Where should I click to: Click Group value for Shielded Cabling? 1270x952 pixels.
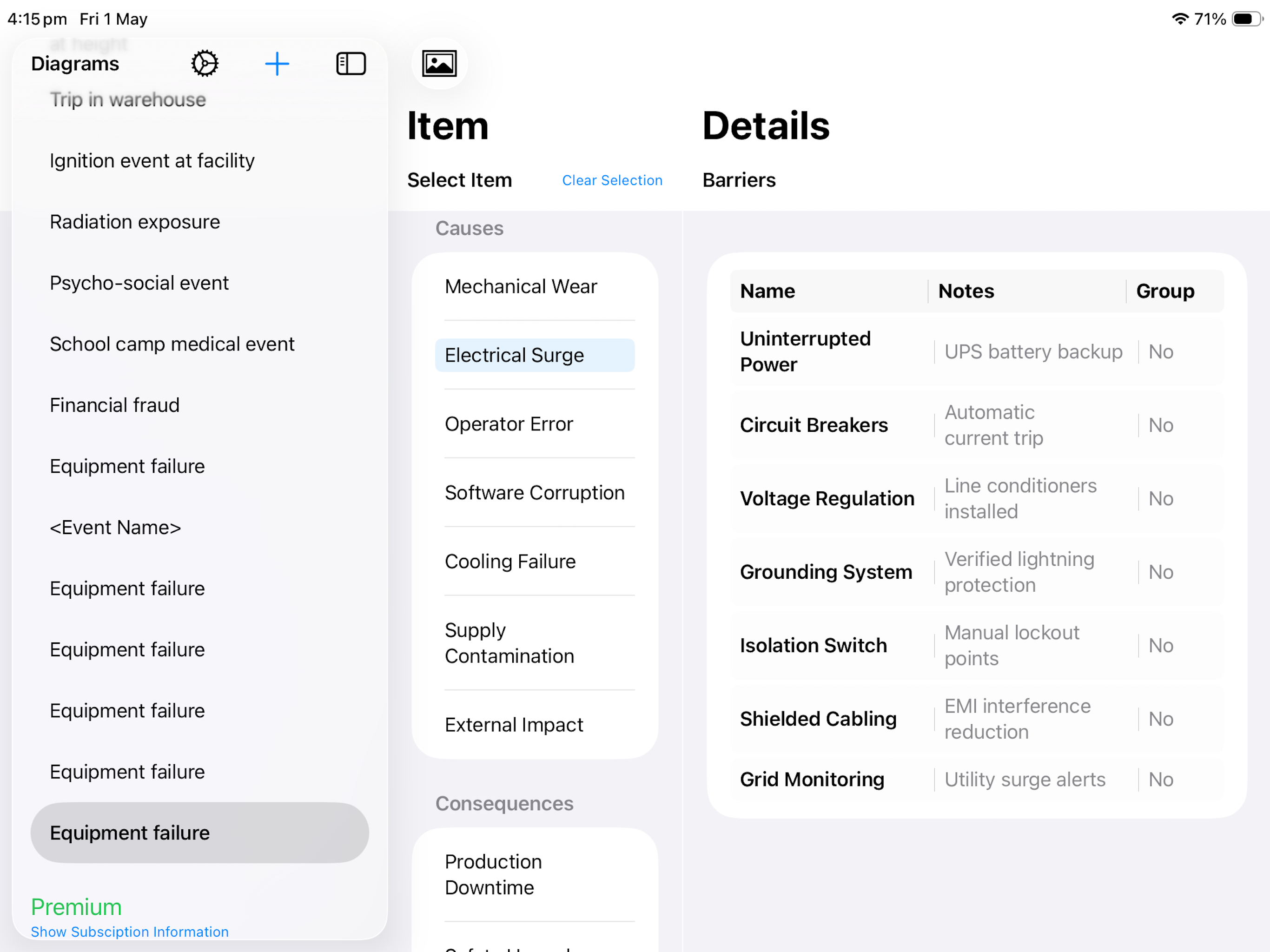tap(1161, 719)
